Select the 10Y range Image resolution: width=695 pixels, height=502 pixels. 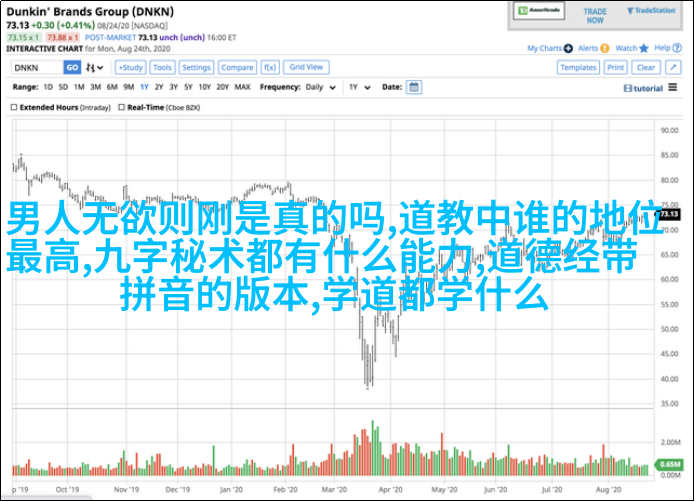[205, 87]
